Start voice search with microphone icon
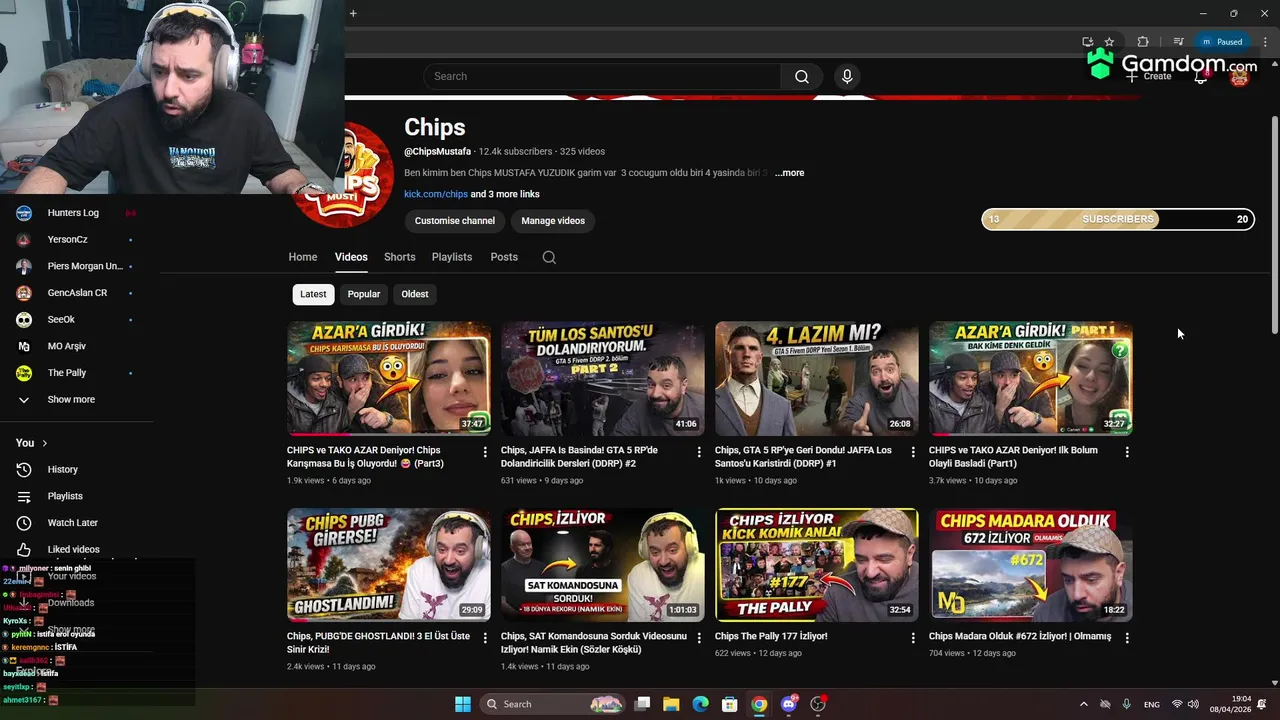 click(x=847, y=77)
